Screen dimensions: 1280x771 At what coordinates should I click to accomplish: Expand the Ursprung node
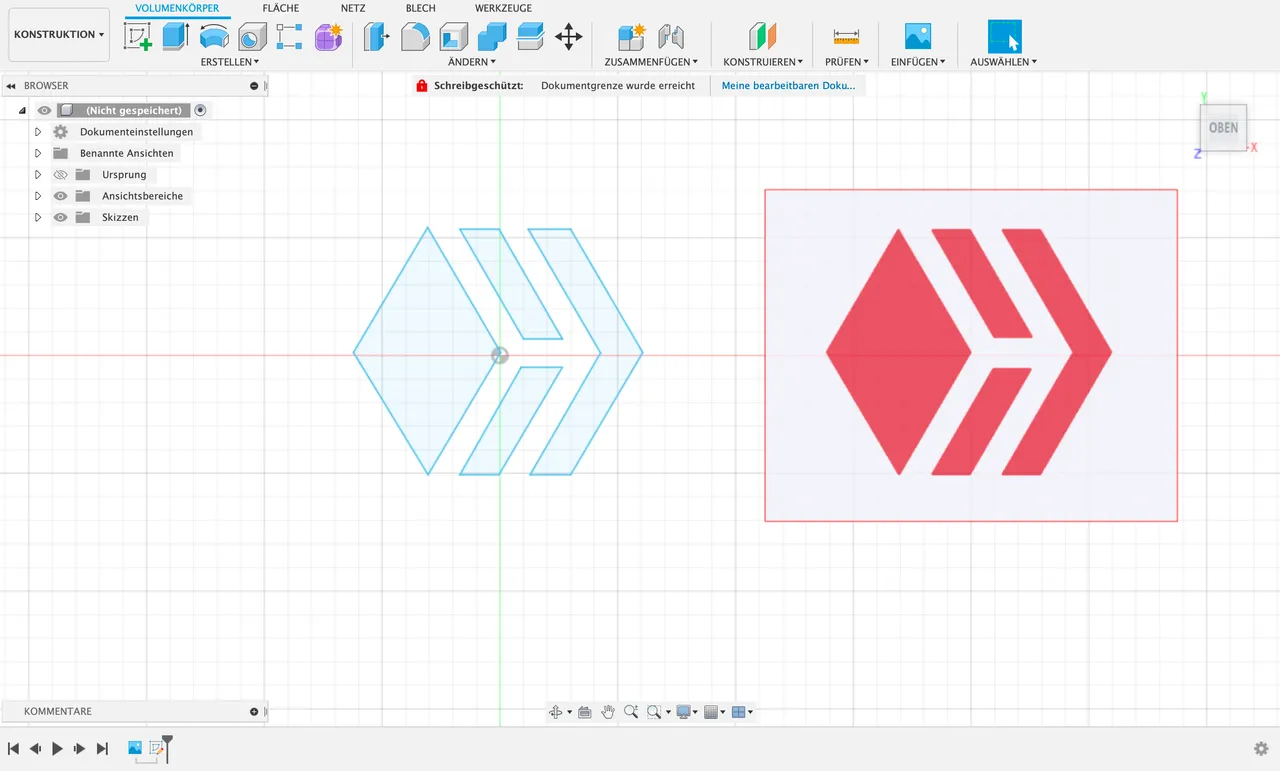point(38,175)
